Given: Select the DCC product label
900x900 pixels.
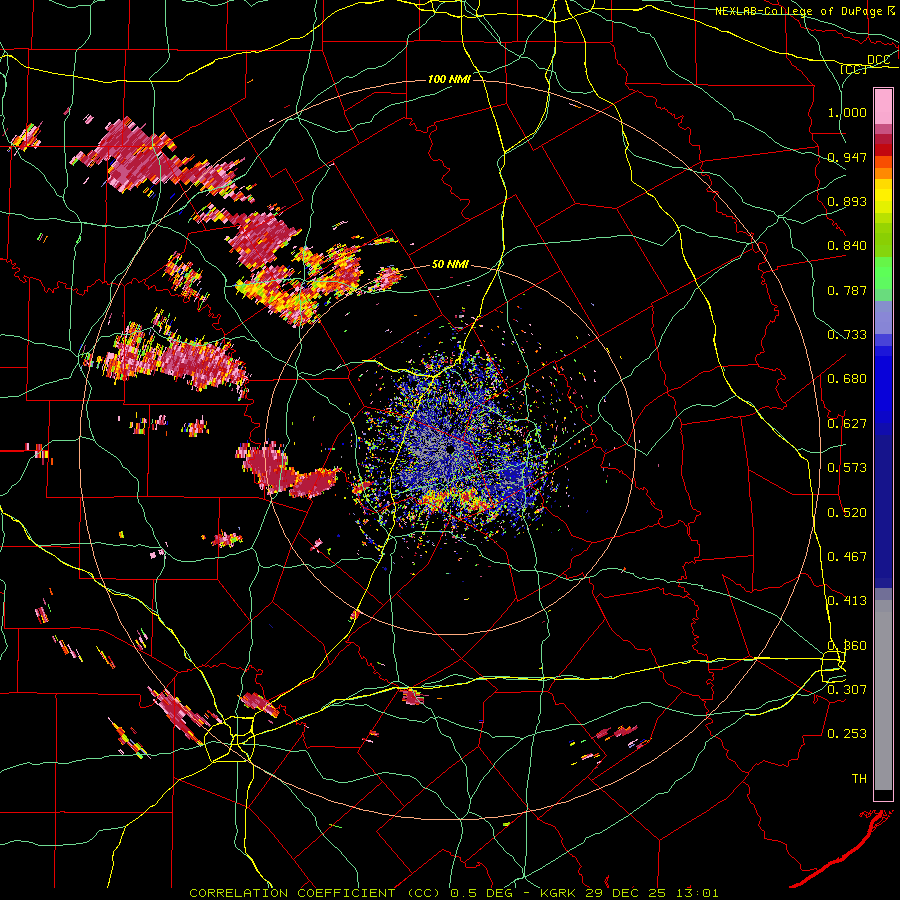Looking at the screenshot, I should [878, 60].
